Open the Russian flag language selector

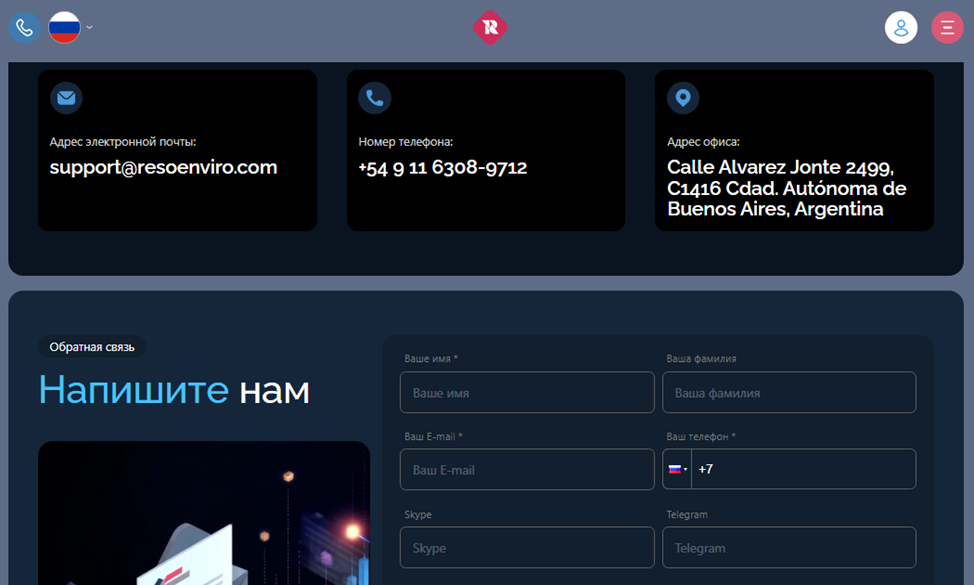click(x=65, y=27)
